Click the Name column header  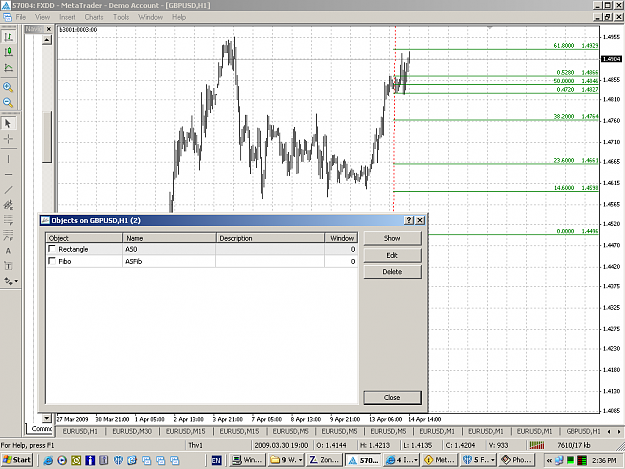(169, 238)
